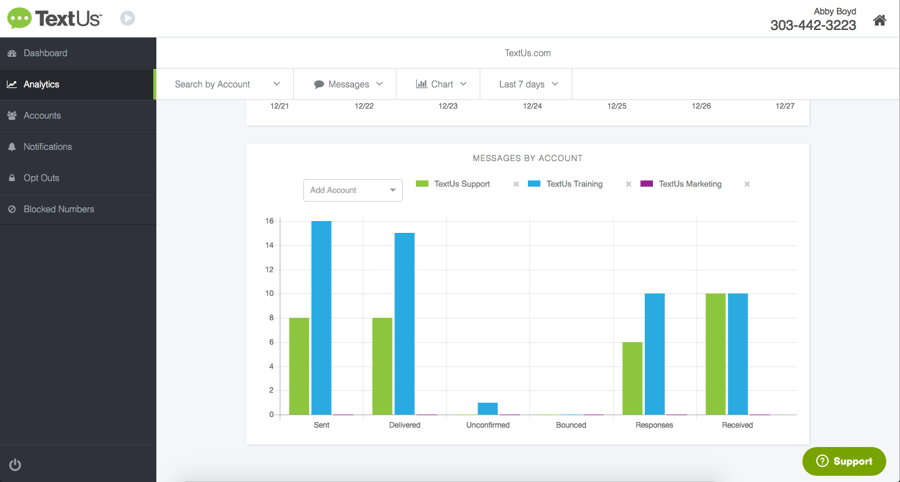Select Analytics in the sidebar
The height and width of the screenshot is (482, 900).
78,84
